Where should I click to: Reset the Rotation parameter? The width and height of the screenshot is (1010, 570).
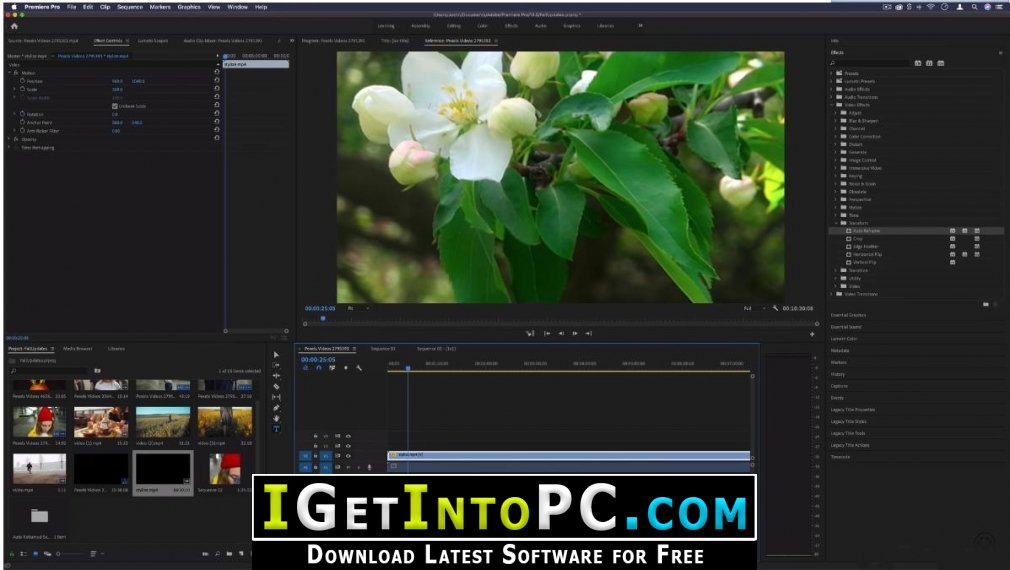point(216,113)
